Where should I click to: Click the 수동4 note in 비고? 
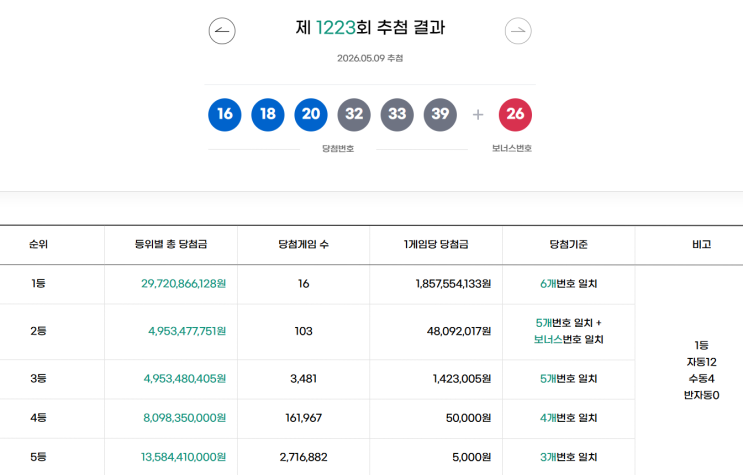[701, 378]
